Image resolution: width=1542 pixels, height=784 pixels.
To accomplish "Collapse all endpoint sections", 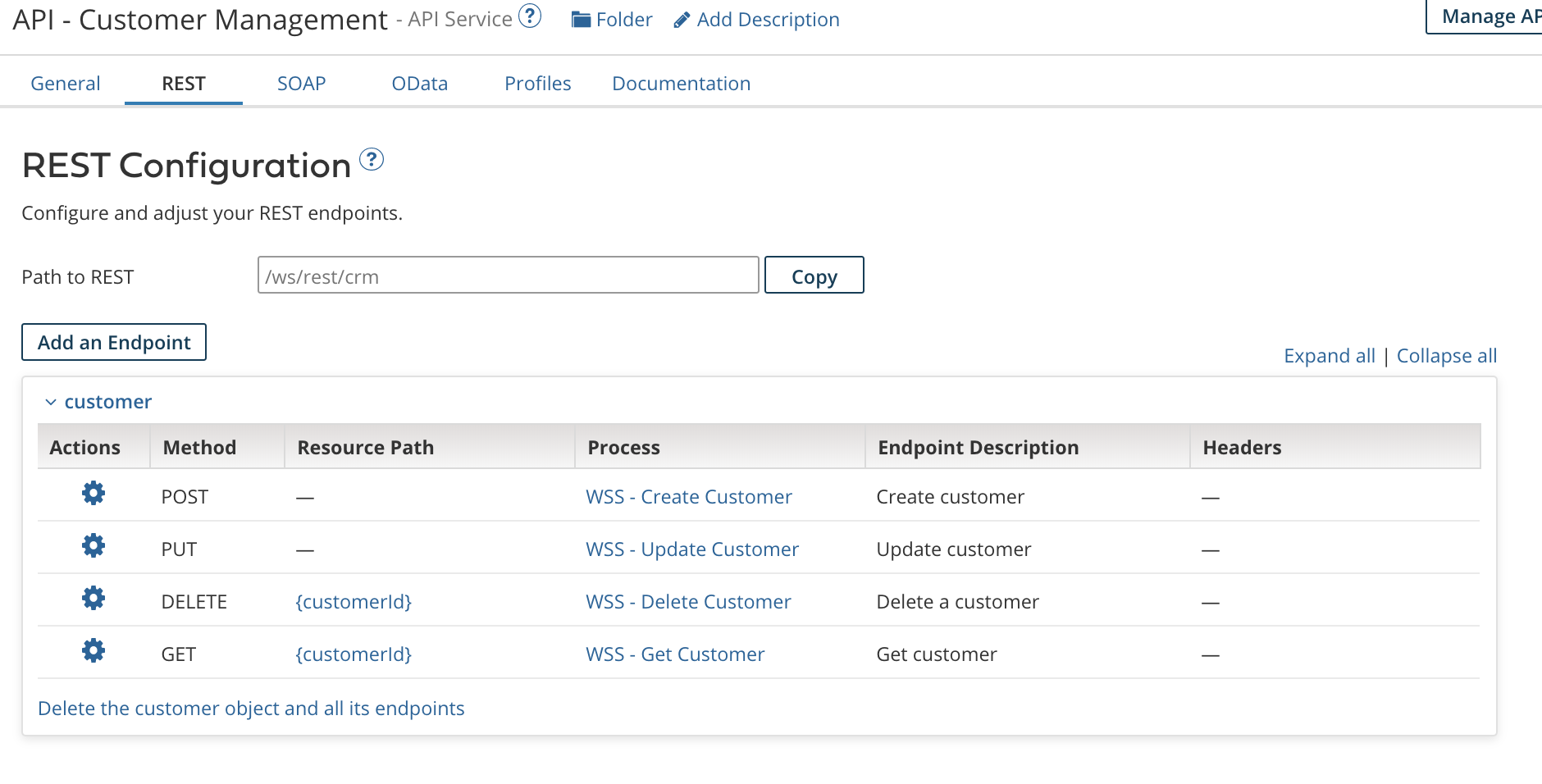I will point(1446,356).
